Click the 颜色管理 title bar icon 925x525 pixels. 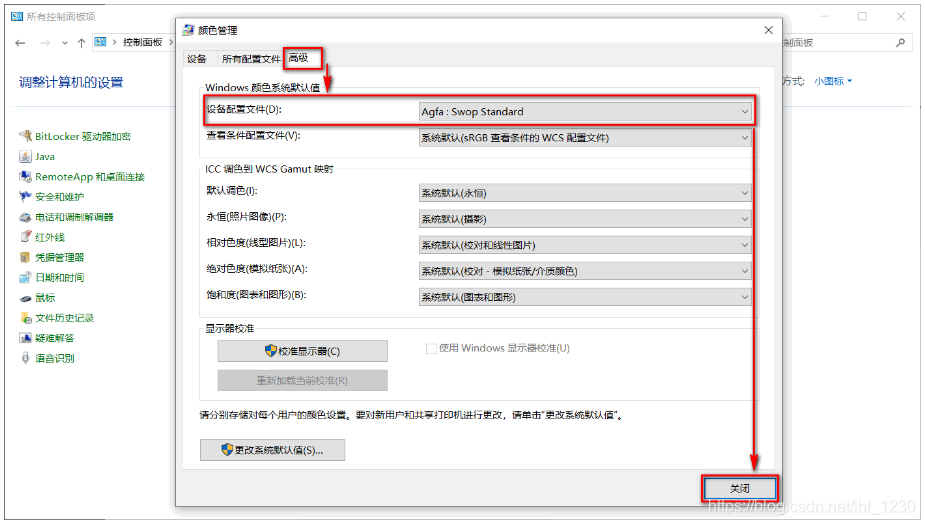(188, 30)
